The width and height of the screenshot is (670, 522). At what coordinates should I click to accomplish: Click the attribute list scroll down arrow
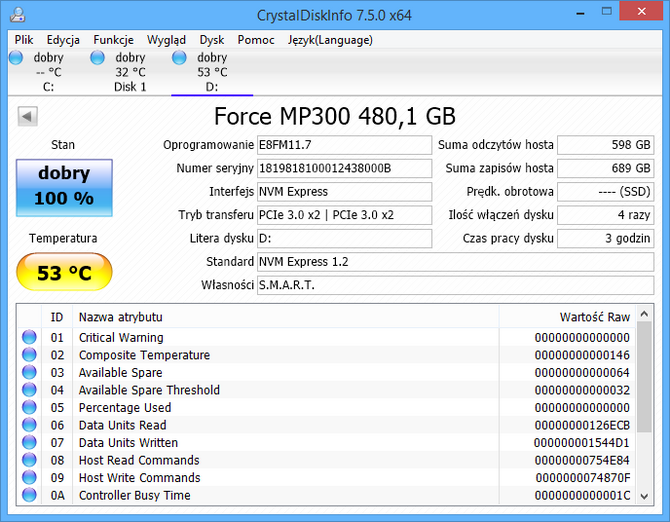644,496
